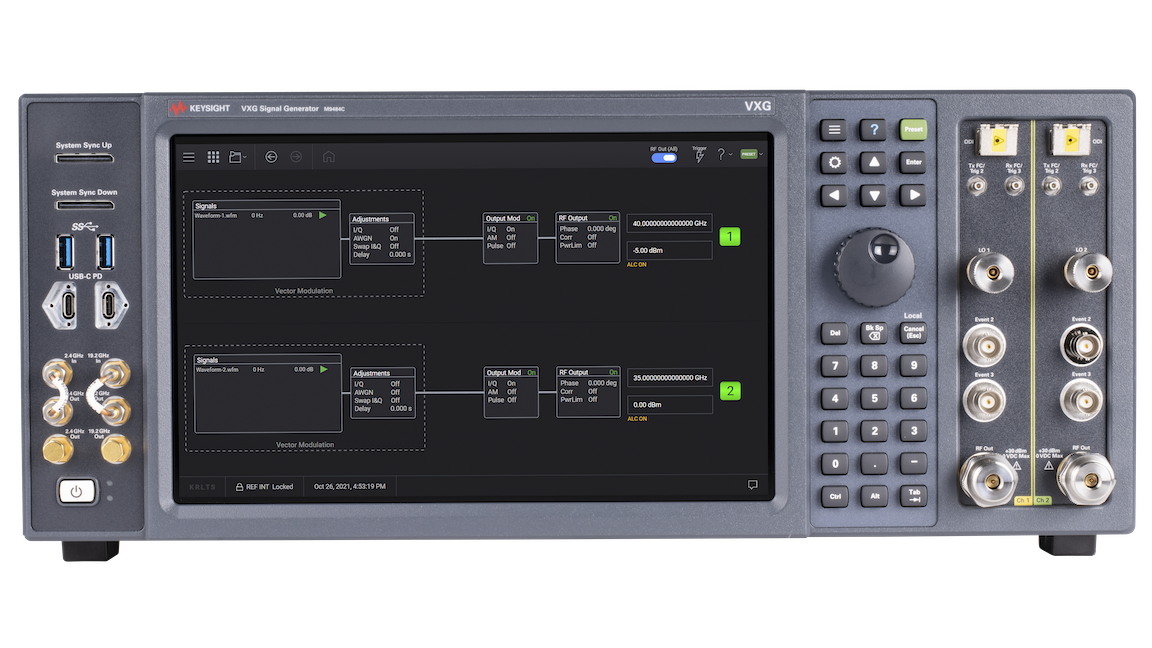Tap the green channel 2 button
Viewport: 1152px width, 648px height.
point(730,391)
